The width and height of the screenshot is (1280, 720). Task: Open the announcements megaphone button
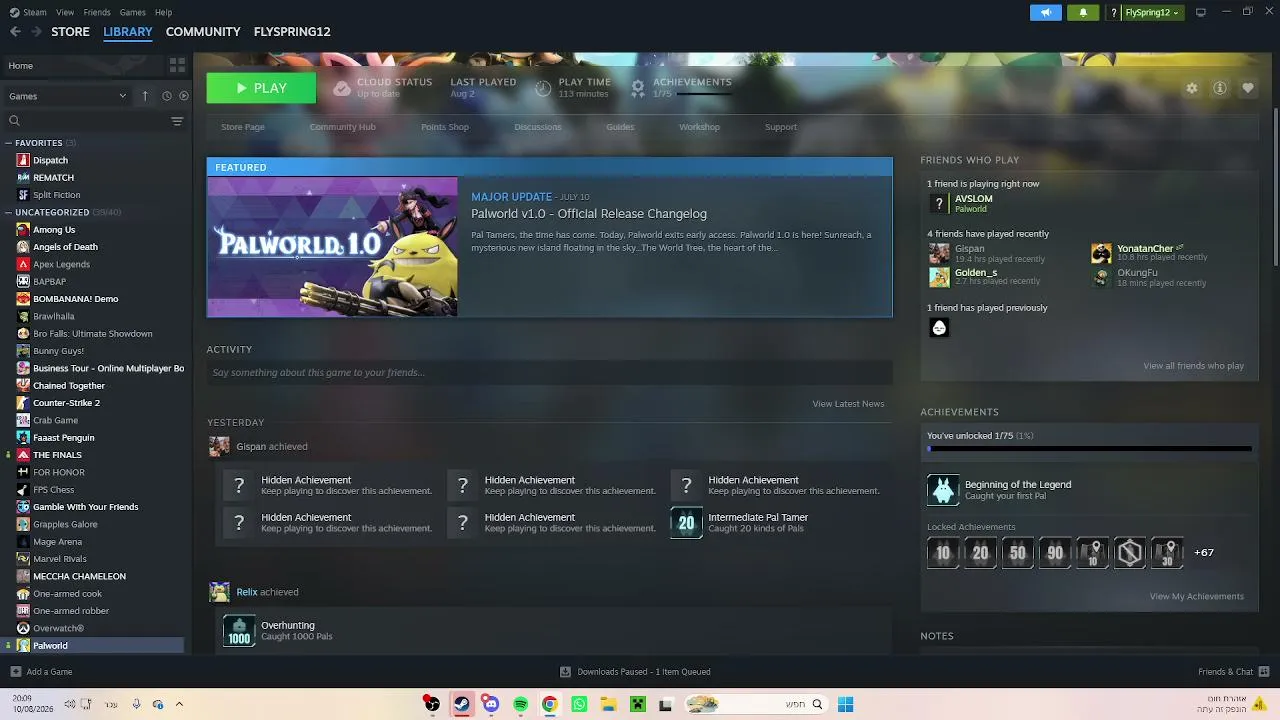(1046, 13)
